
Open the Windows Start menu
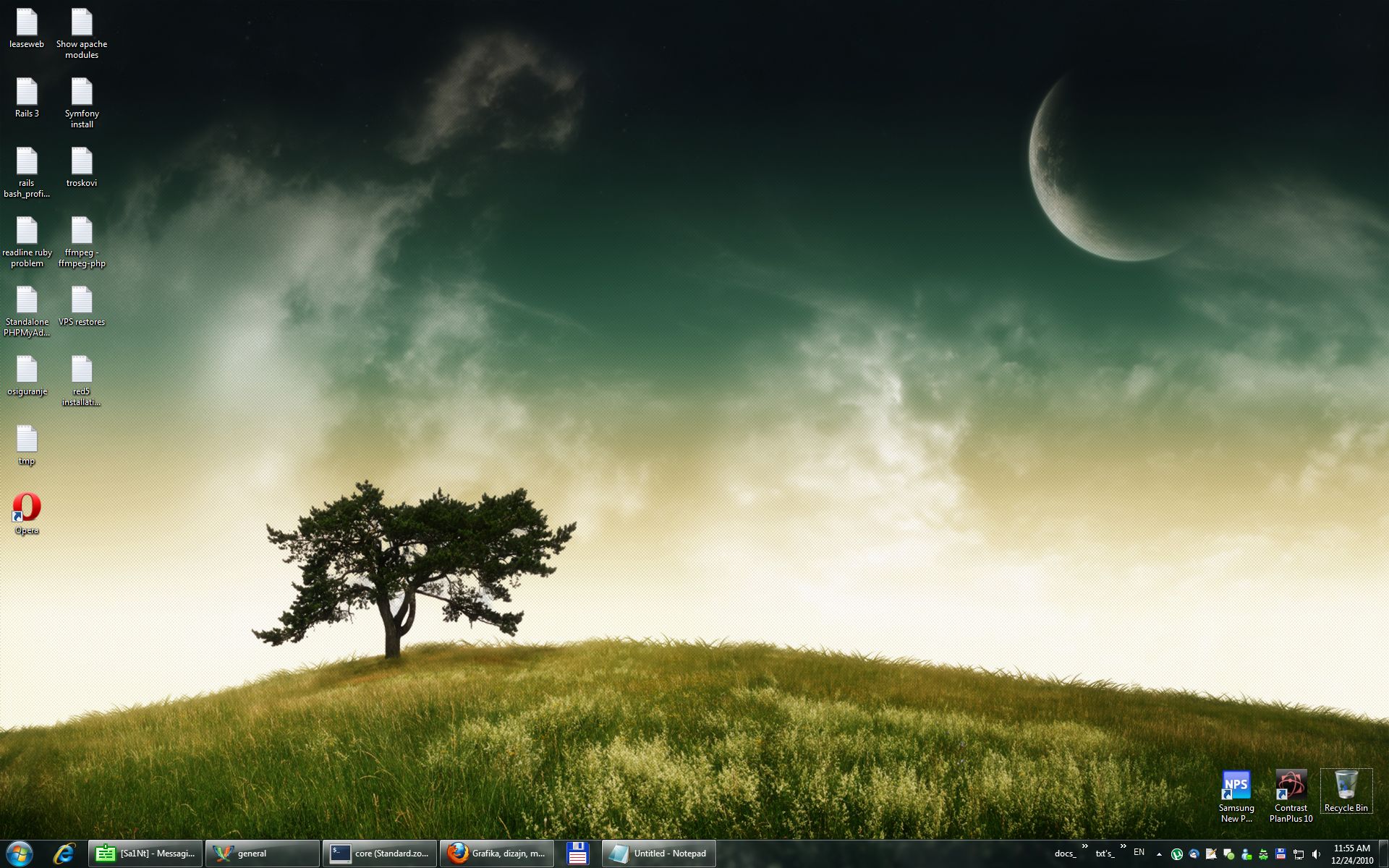pos(19,854)
